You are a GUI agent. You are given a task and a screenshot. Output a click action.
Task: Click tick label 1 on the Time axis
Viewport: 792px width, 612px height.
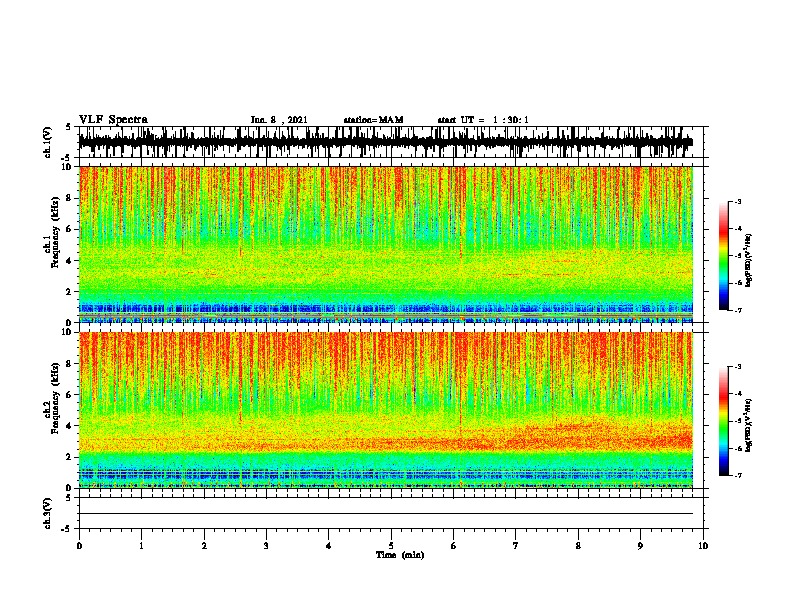[x=141, y=546]
